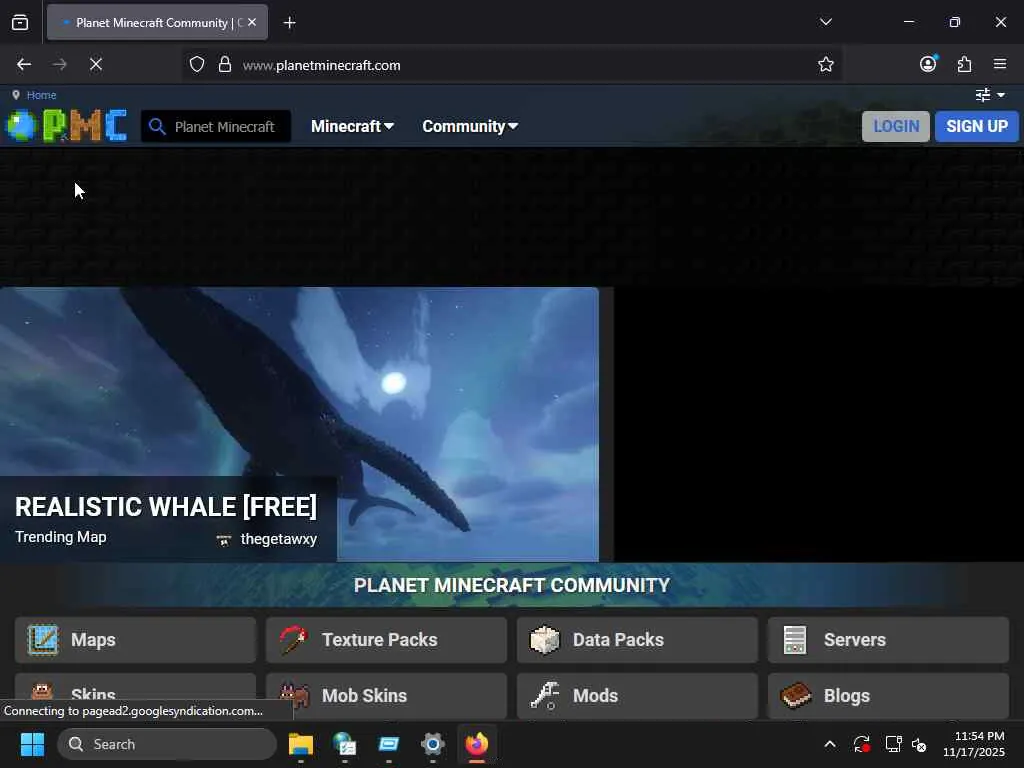Click the SIGN UP button
This screenshot has height=768, width=1024.
coord(976,126)
